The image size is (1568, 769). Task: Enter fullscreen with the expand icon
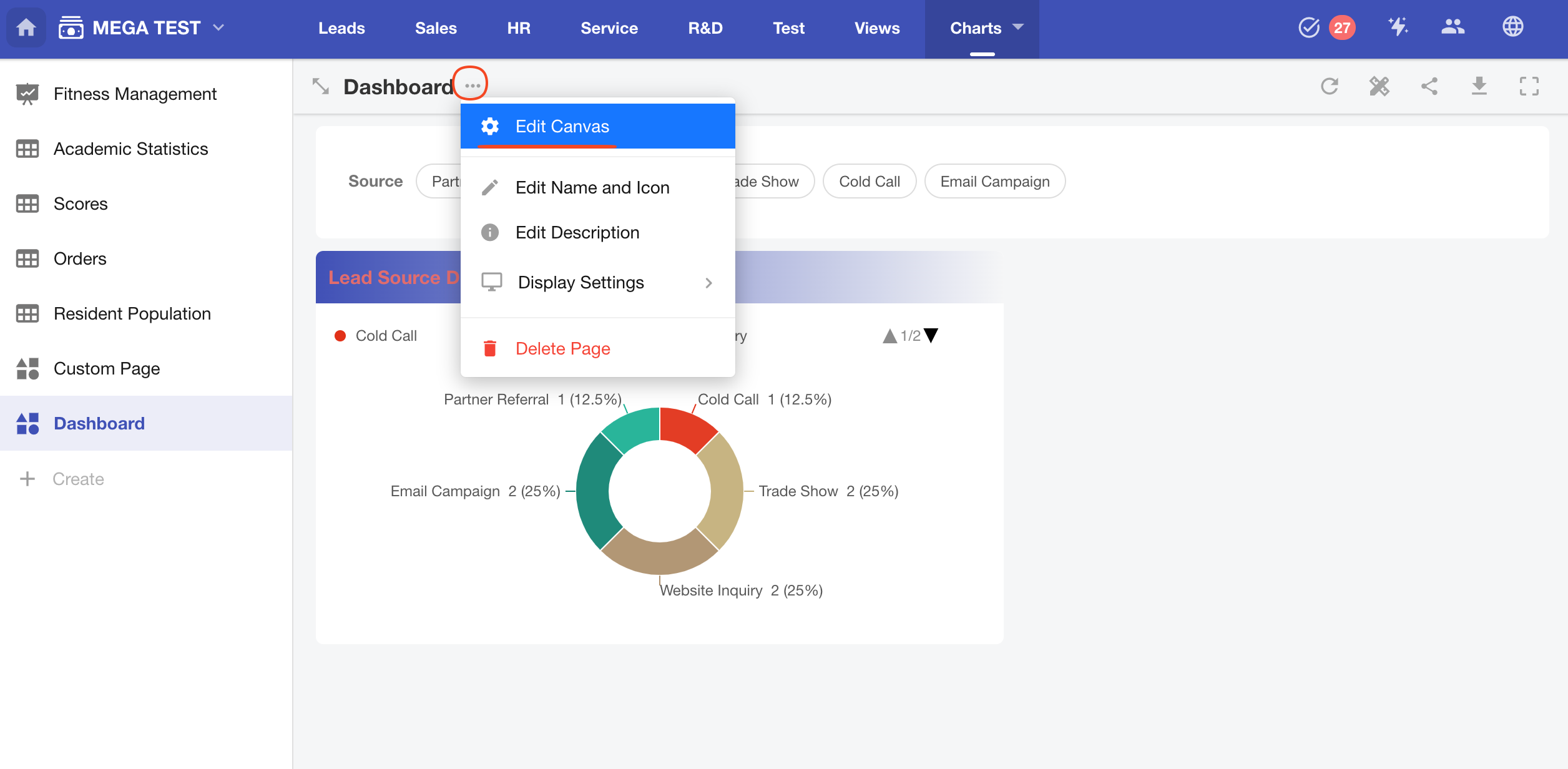coord(1529,86)
